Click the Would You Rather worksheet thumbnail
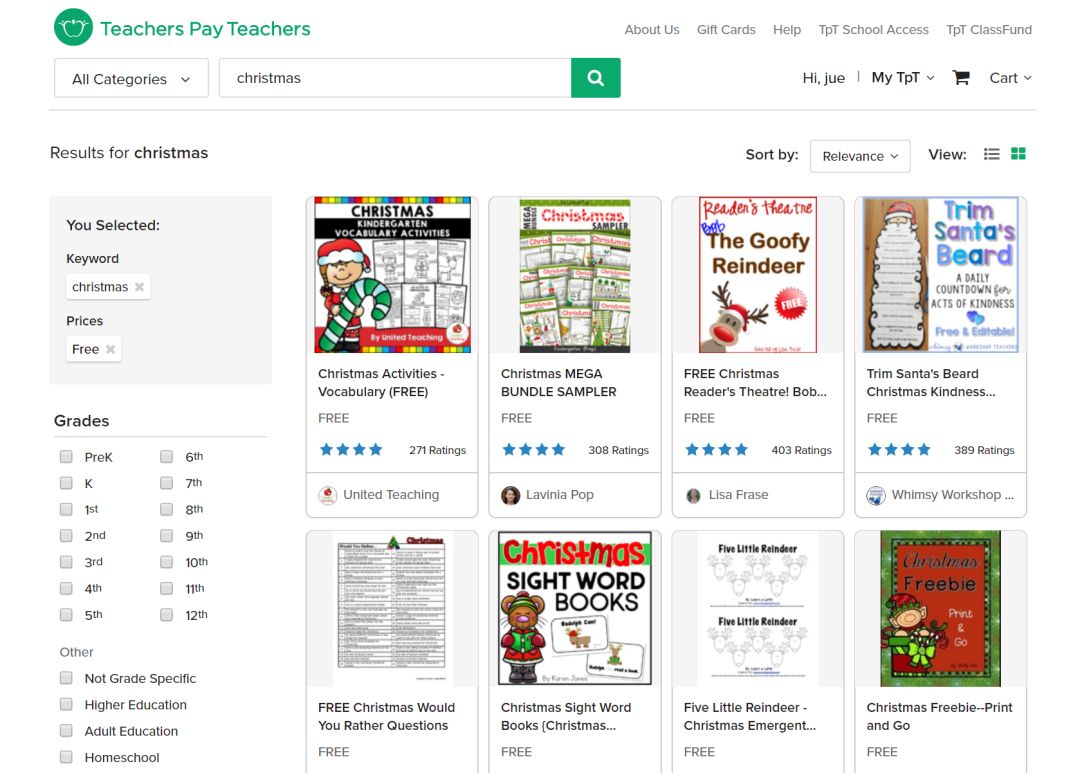1080x773 pixels. 392,608
